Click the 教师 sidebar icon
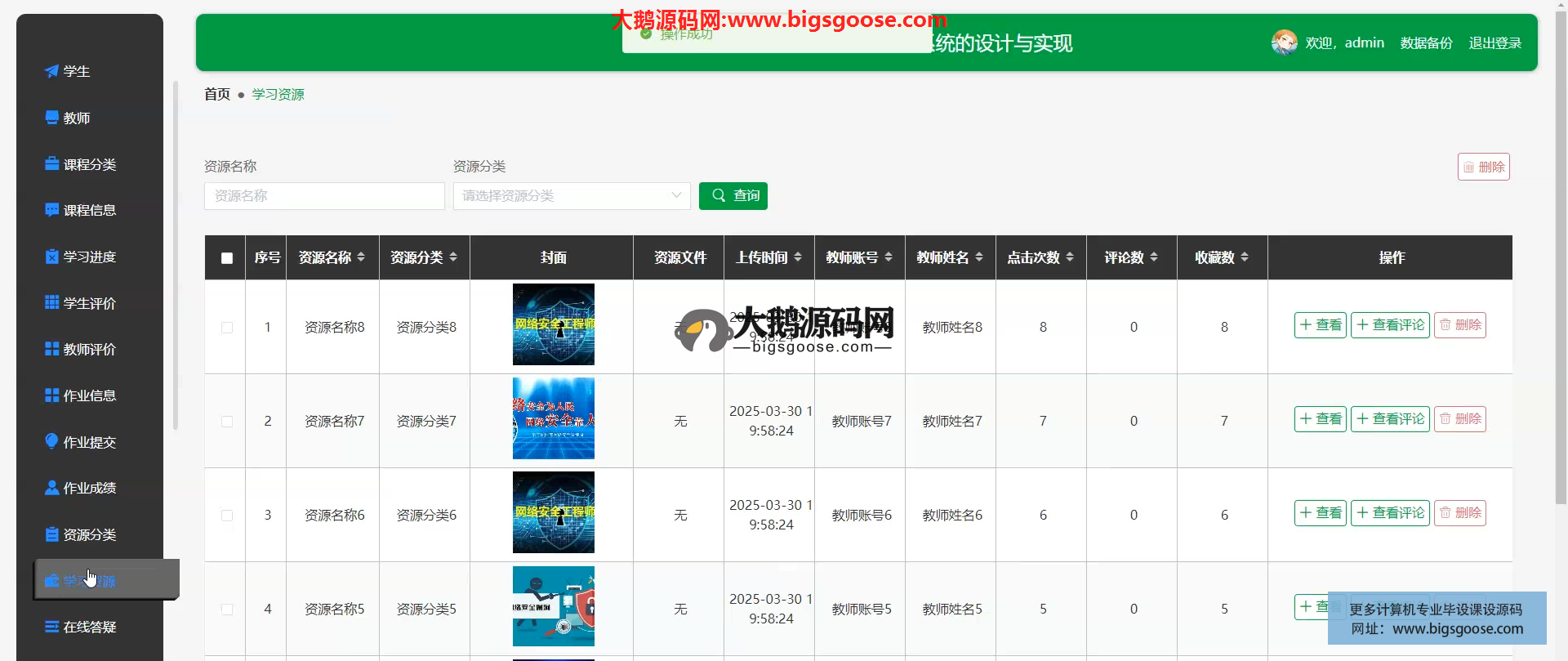 pos(51,118)
